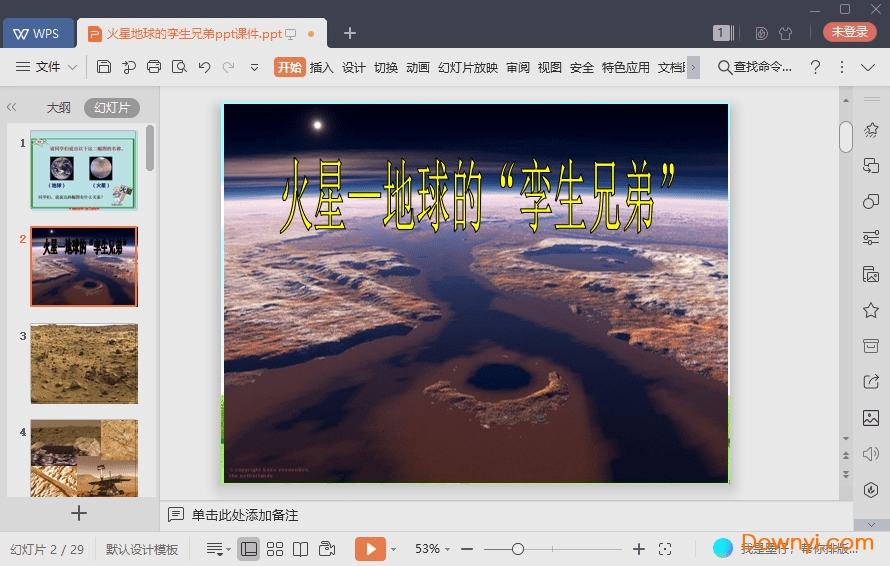The image size is (890, 566).
Task: Open the 插入 ribbon tab
Action: click(x=321, y=67)
